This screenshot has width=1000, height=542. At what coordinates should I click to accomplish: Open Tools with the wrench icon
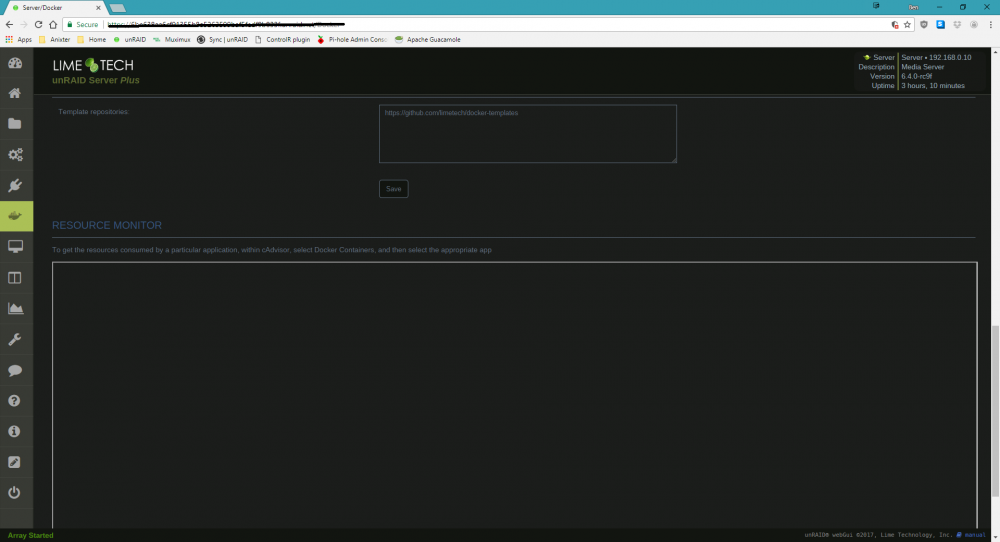[x=15, y=339]
